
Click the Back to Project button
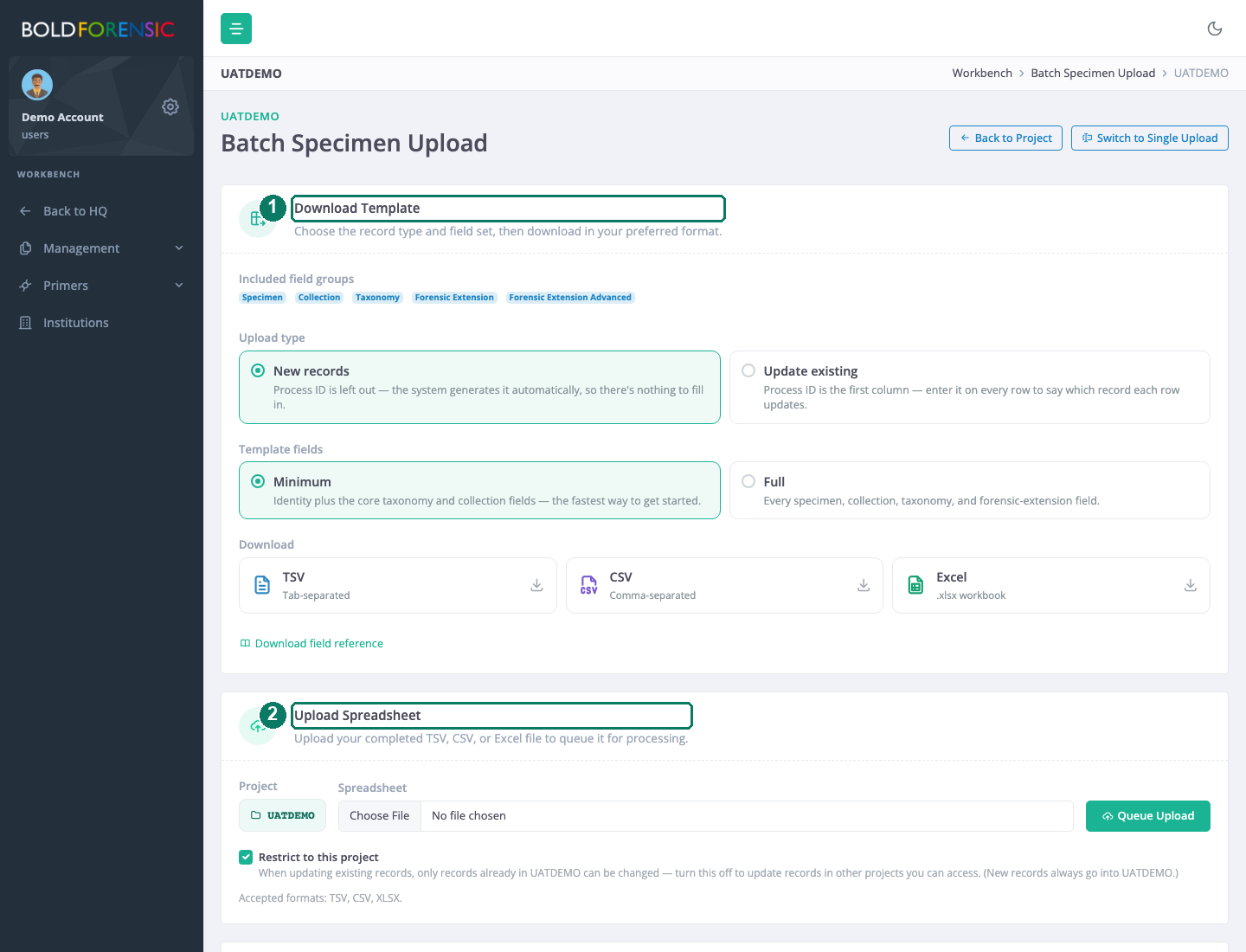coord(1005,138)
